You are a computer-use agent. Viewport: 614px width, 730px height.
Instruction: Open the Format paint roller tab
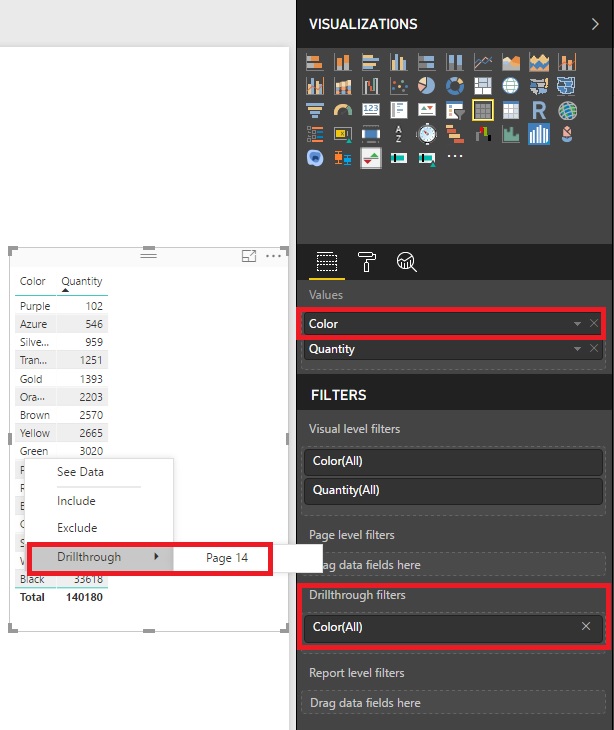click(x=366, y=262)
